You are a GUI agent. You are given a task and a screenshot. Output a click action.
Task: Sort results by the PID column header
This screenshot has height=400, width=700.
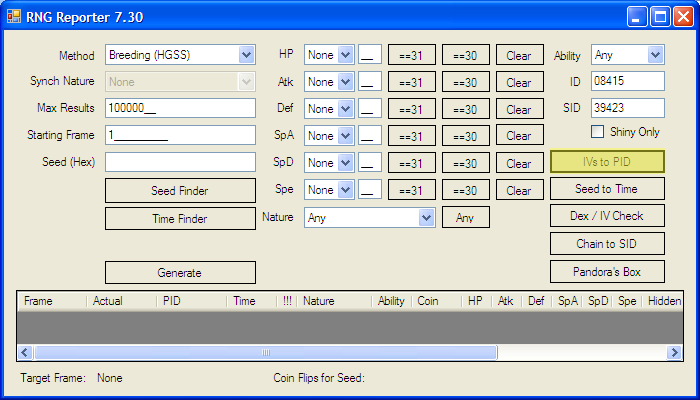pyautogui.click(x=190, y=300)
